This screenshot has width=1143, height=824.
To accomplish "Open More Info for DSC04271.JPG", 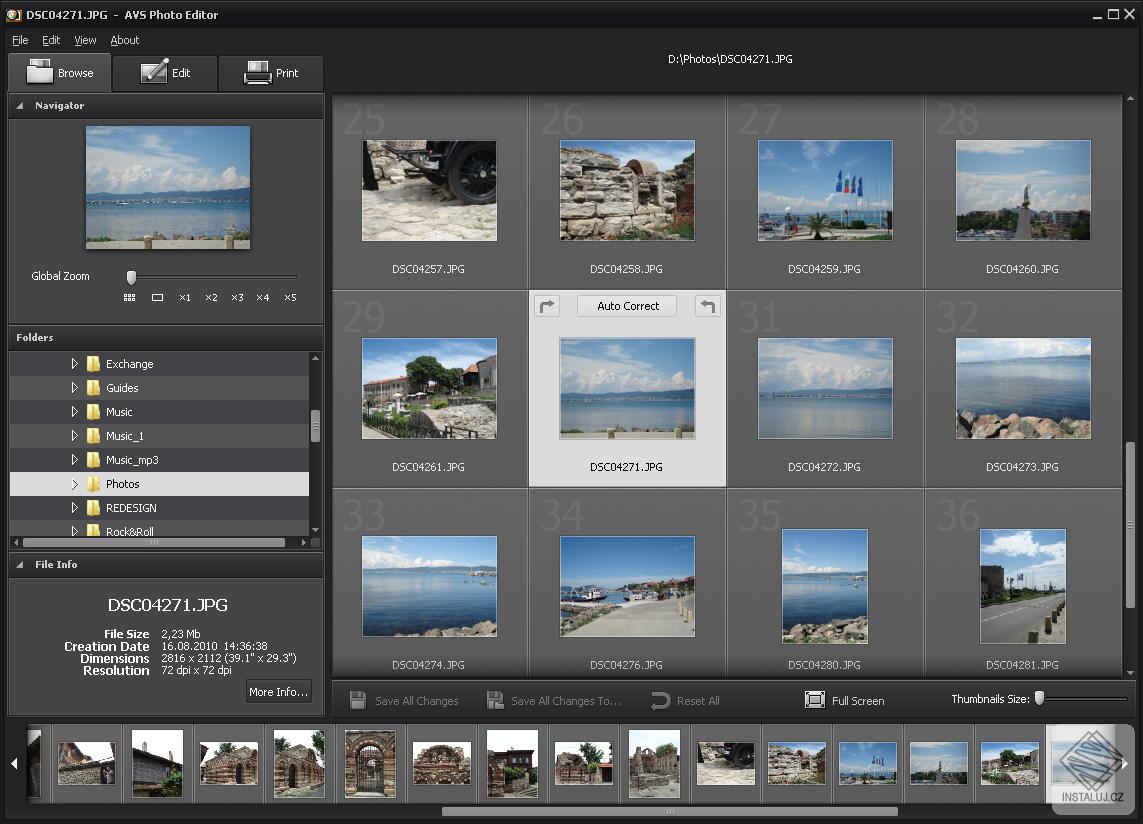I will pyautogui.click(x=278, y=691).
